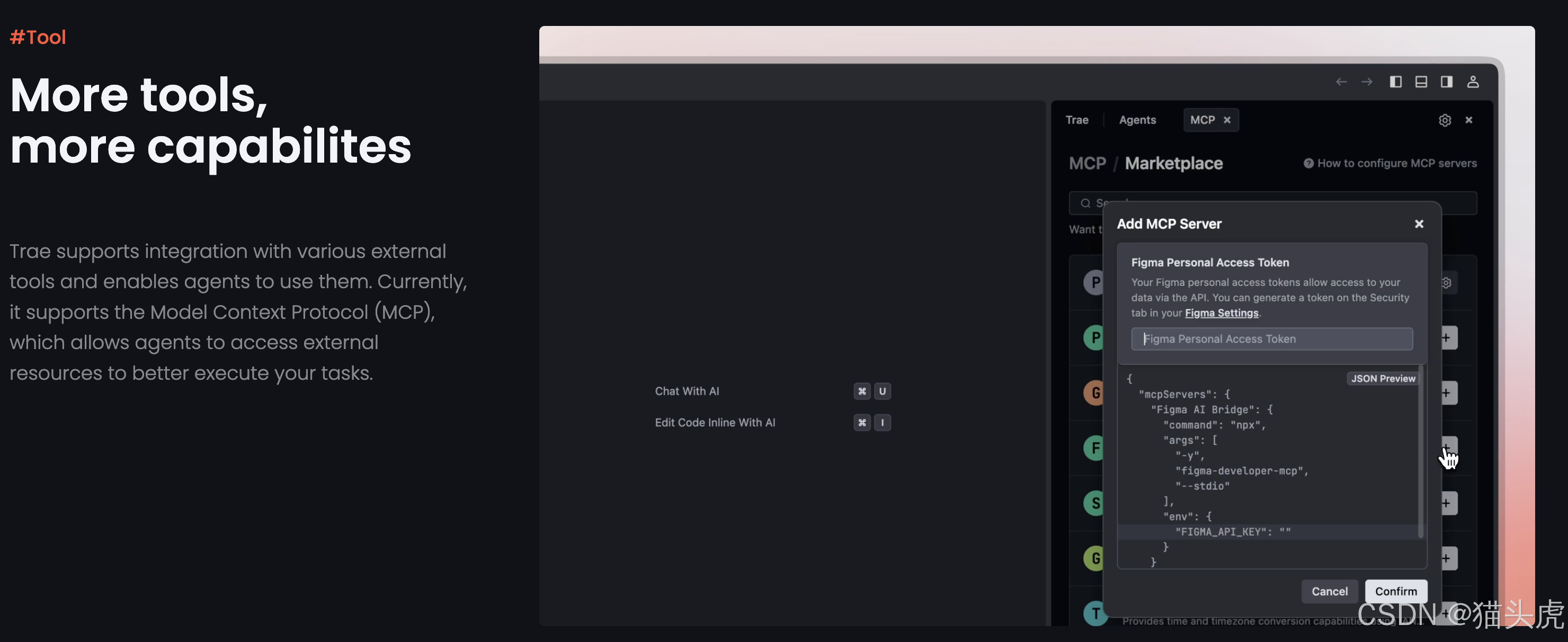The width and height of the screenshot is (1568, 642).
Task: Close the MCP tab with its X
Action: pos(1227,120)
